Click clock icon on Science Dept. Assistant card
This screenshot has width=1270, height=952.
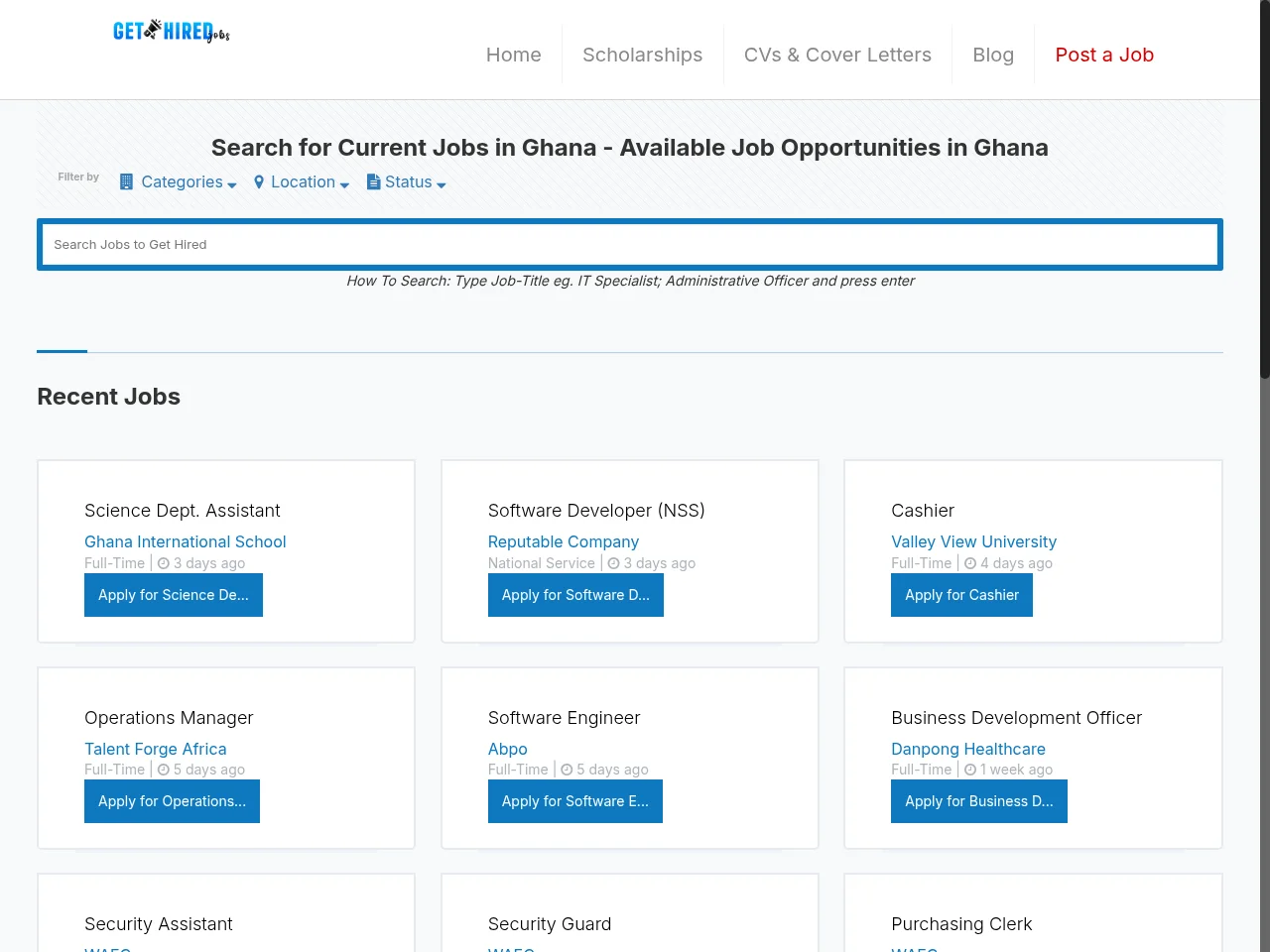pos(164,563)
